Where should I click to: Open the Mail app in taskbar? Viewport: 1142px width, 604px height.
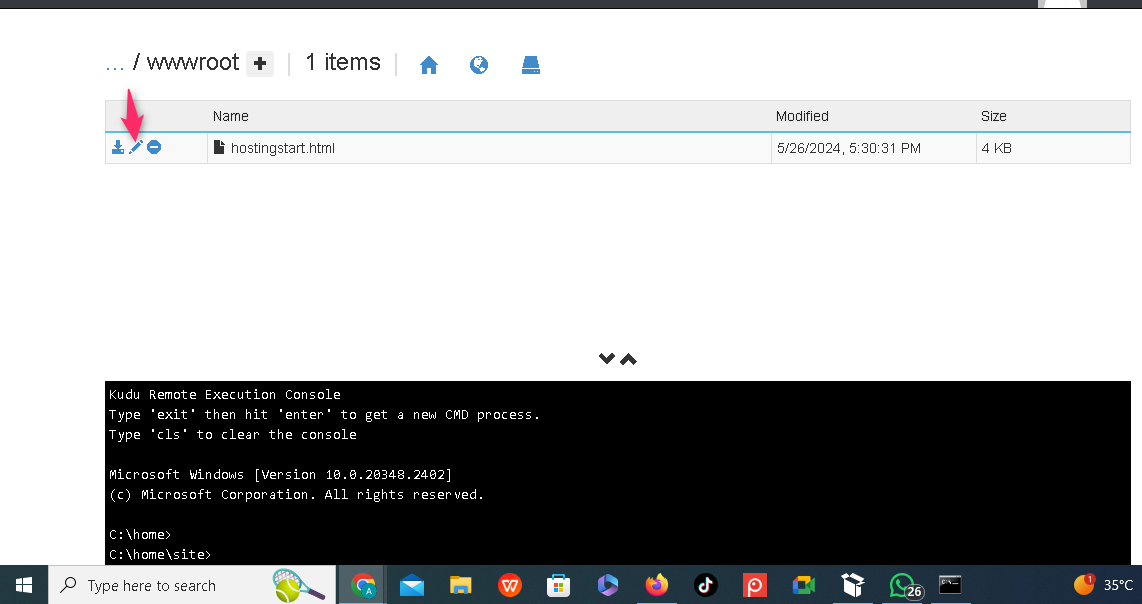coord(411,585)
